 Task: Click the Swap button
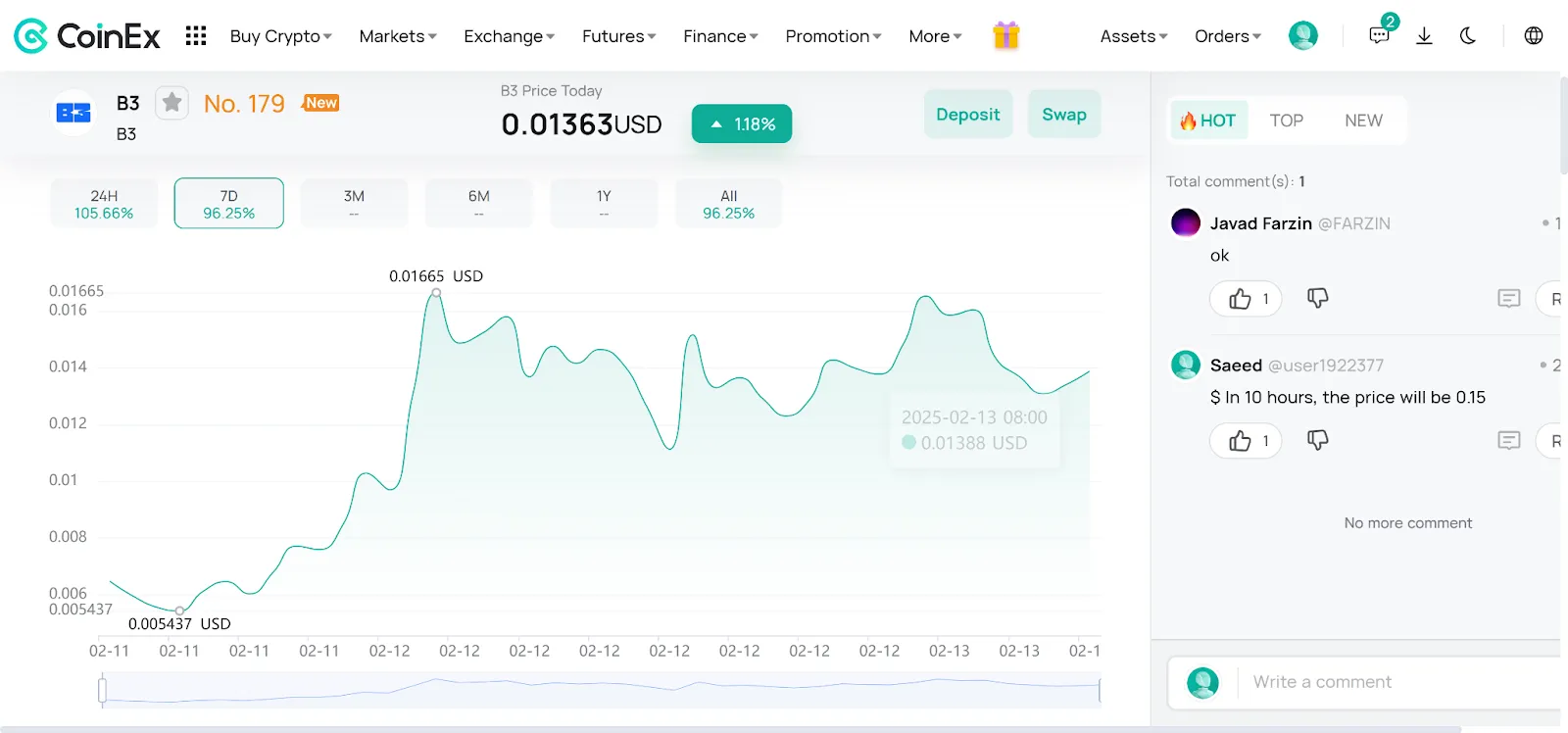click(x=1064, y=115)
